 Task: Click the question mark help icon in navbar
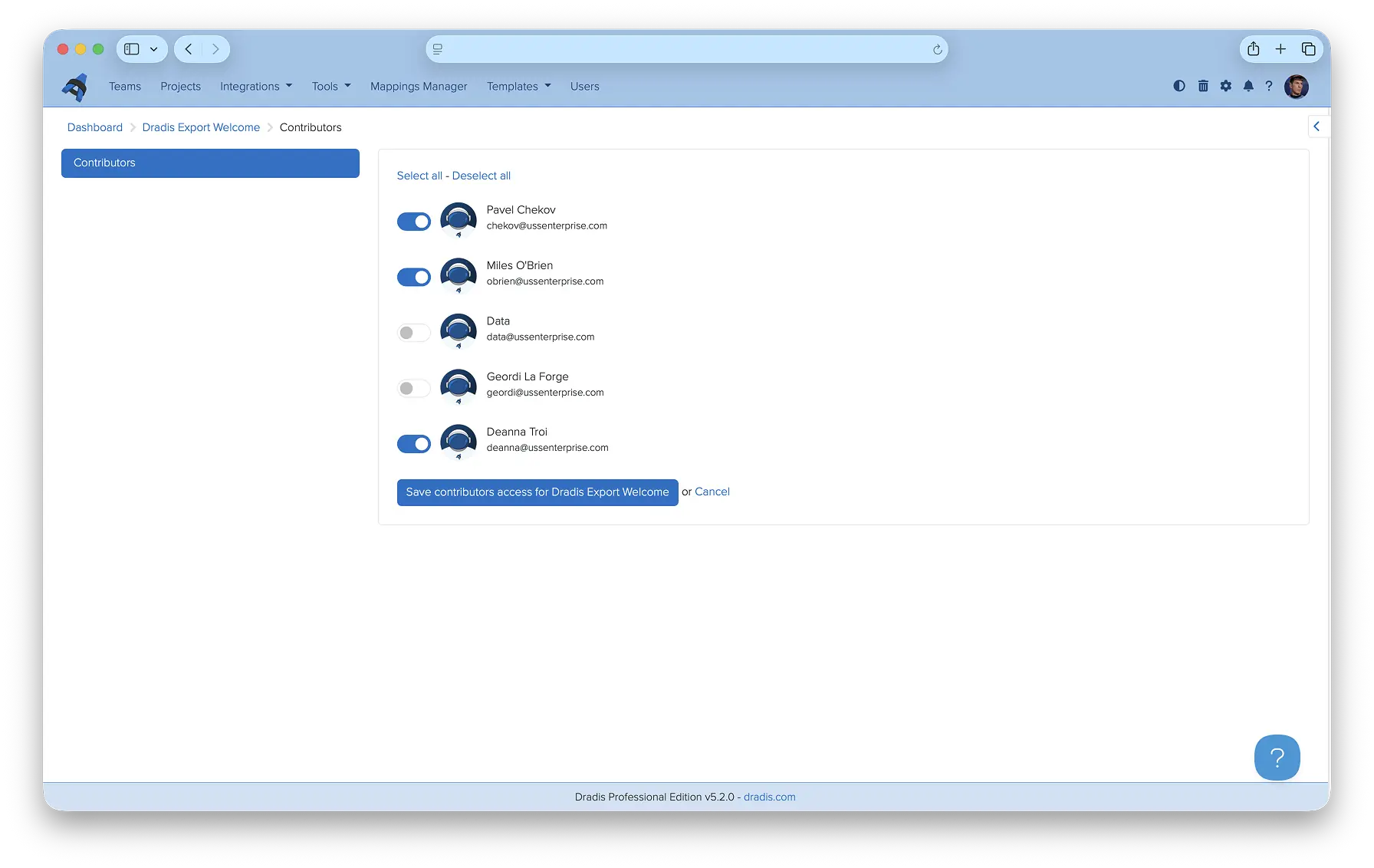(1269, 86)
